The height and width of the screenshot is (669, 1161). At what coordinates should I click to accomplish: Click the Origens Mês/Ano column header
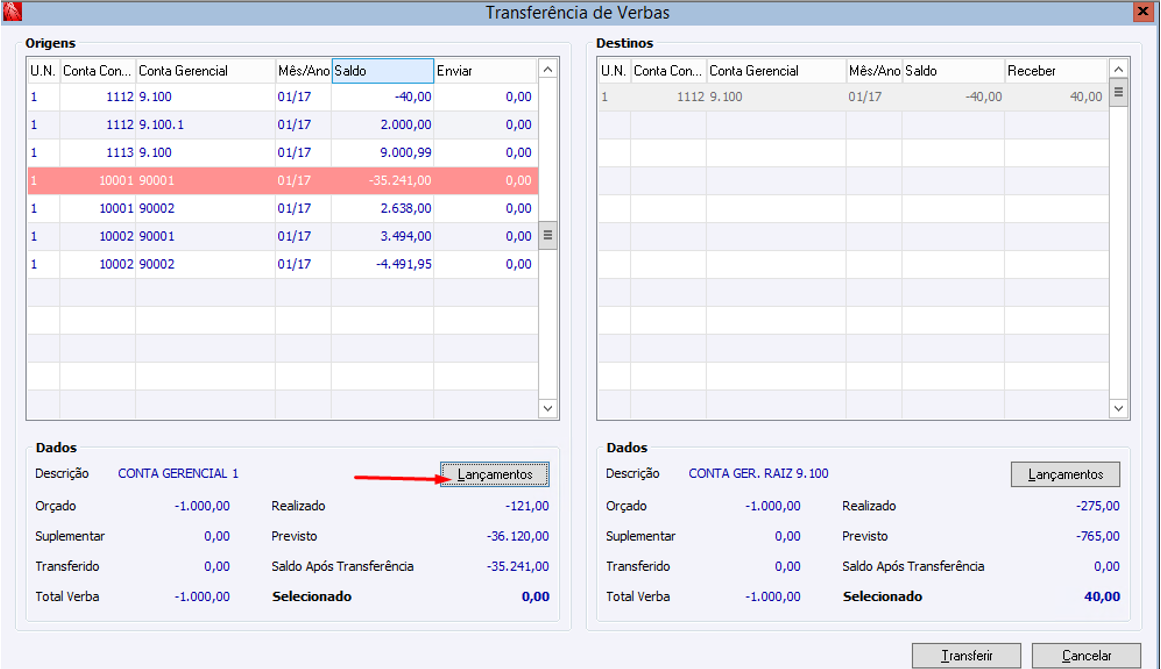(303, 71)
